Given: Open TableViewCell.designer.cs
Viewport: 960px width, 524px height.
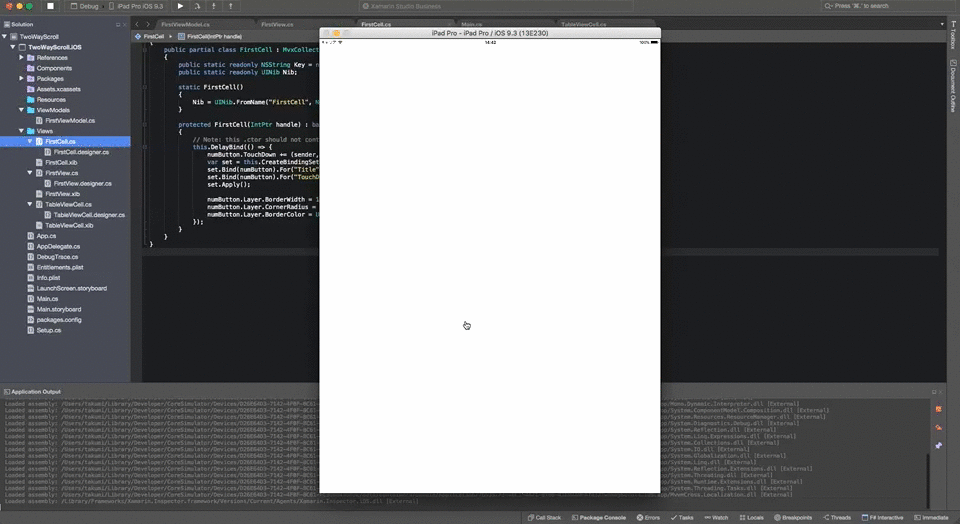Looking at the screenshot, I should click(84, 215).
